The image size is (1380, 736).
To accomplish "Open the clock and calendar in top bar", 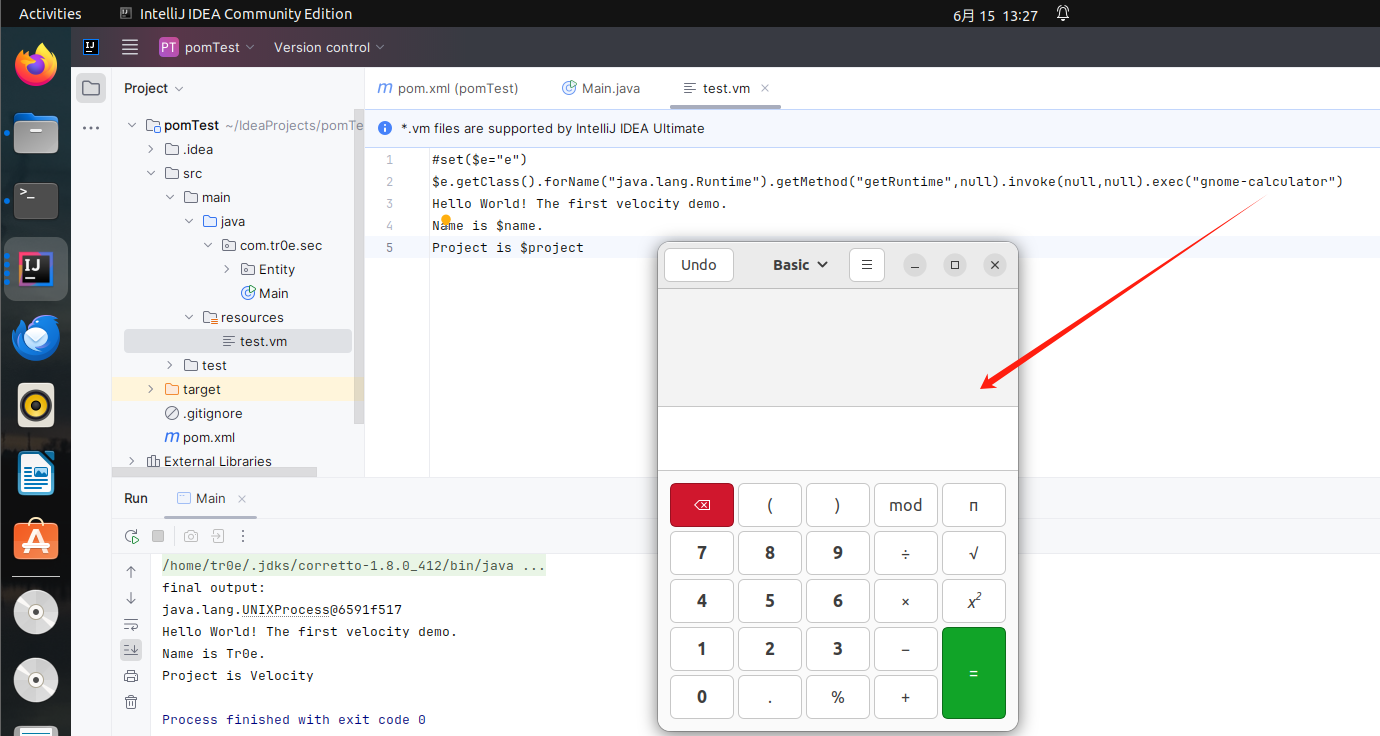I will click(995, 14).
